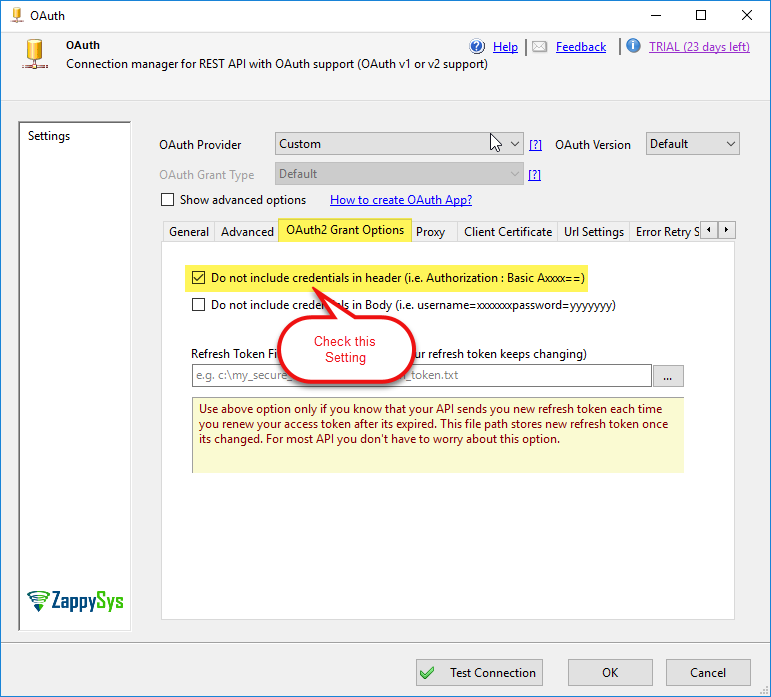Uncheck Do not include credentials in header

click(x=198, y=277)
